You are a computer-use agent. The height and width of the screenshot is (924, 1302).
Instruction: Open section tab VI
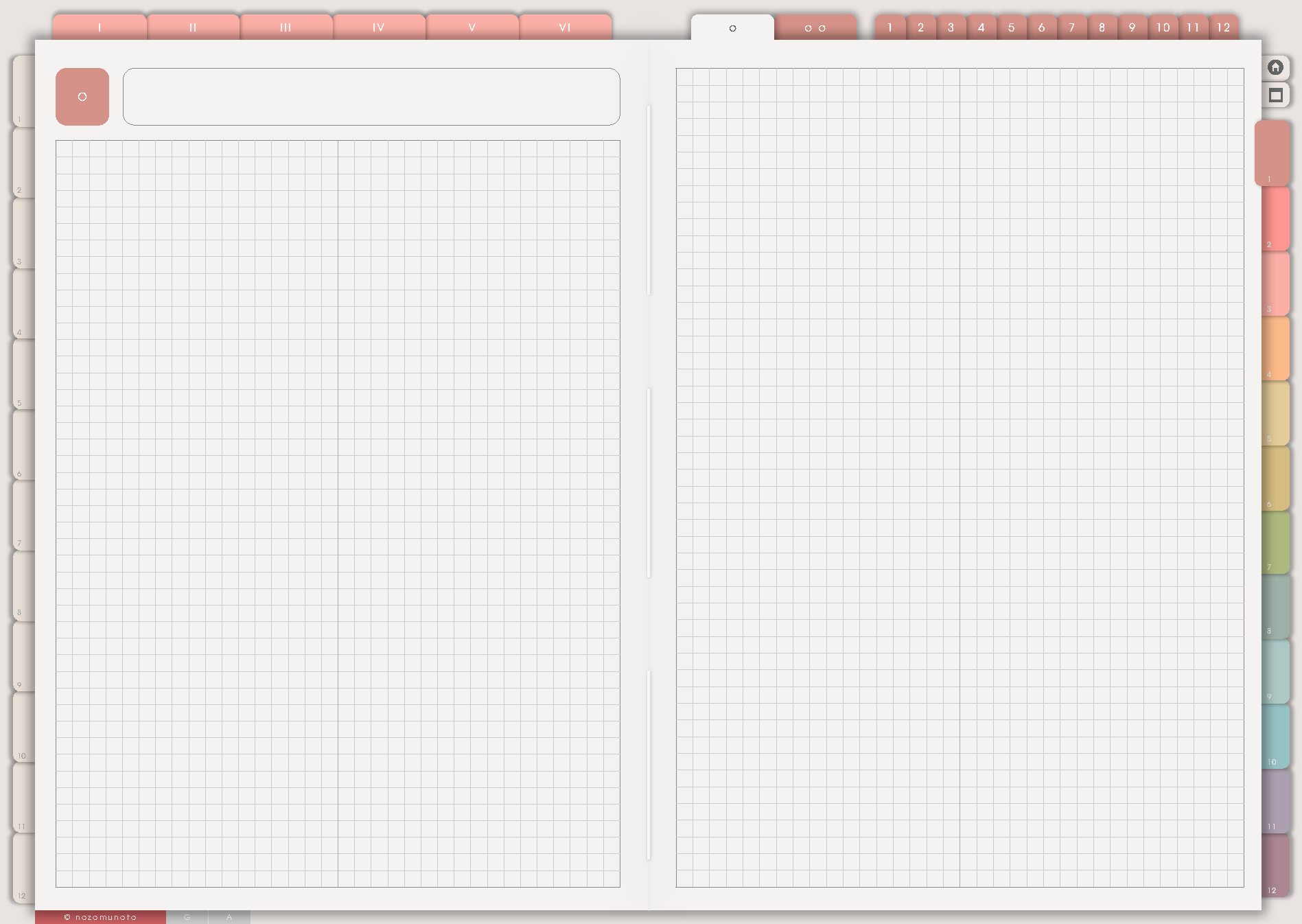566,27
